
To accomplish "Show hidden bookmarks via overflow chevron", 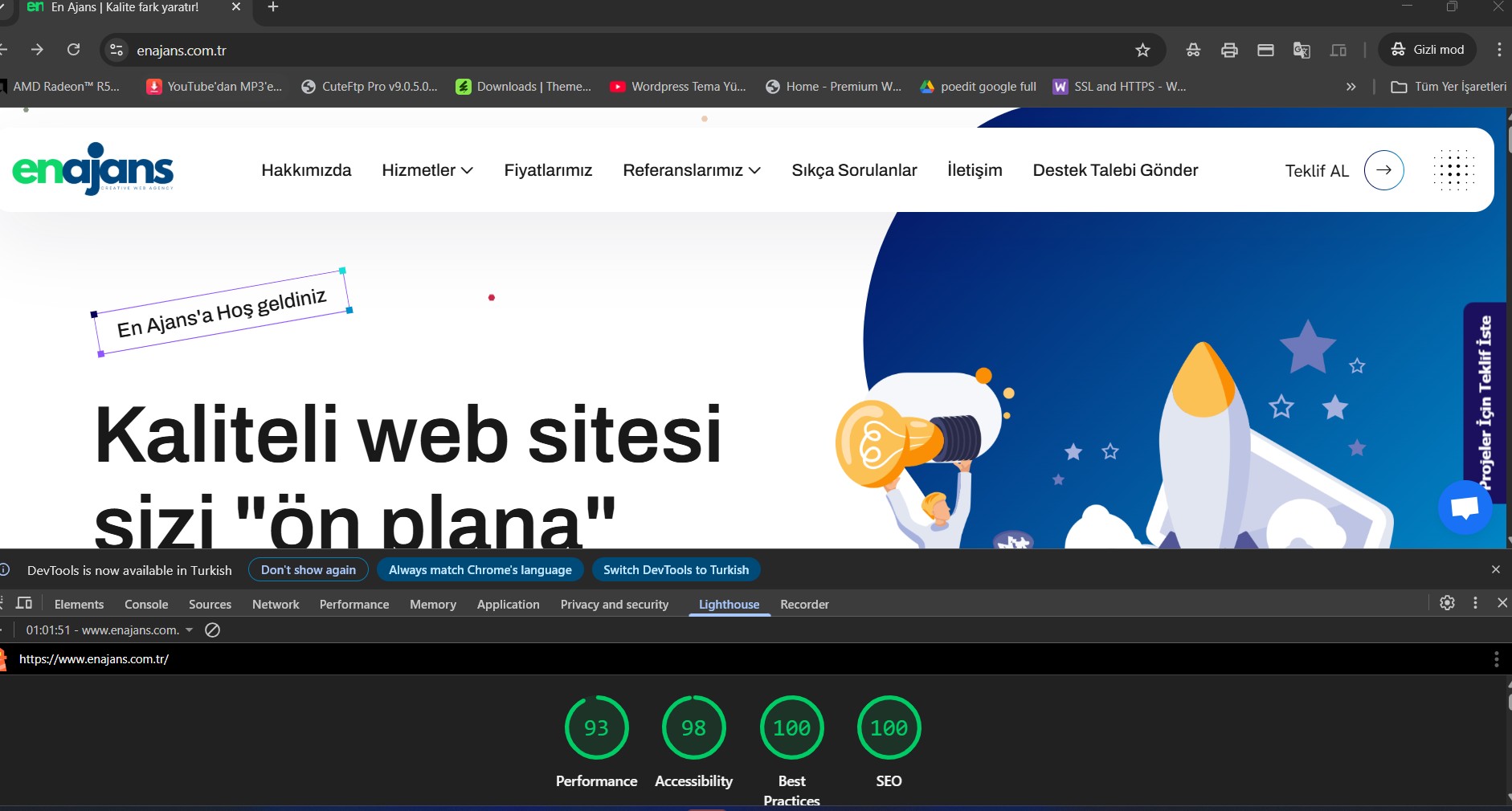I will [x=1351, y=87].
